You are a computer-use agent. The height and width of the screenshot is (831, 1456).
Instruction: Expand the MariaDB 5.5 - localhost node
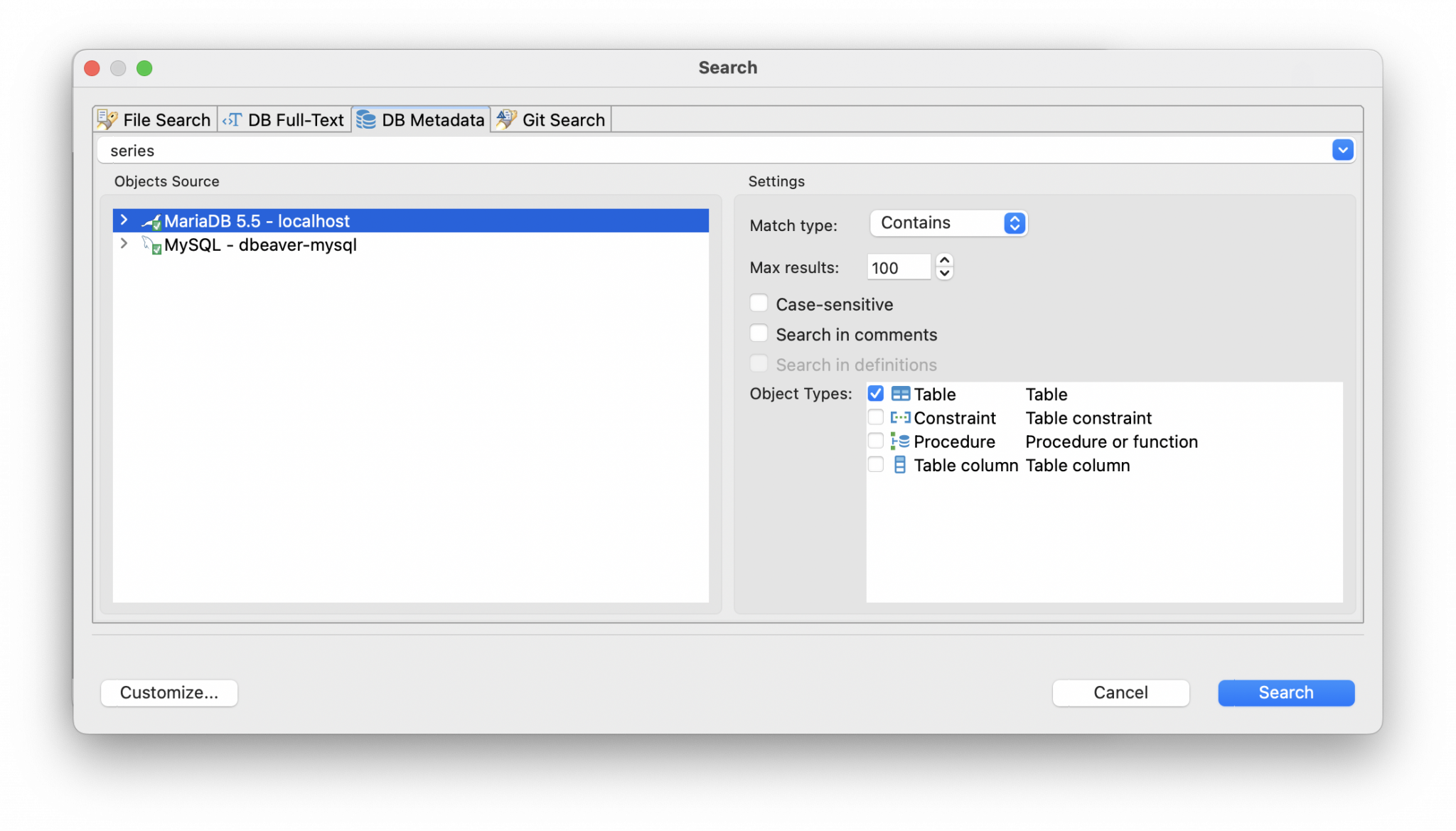tap(124, 220)
